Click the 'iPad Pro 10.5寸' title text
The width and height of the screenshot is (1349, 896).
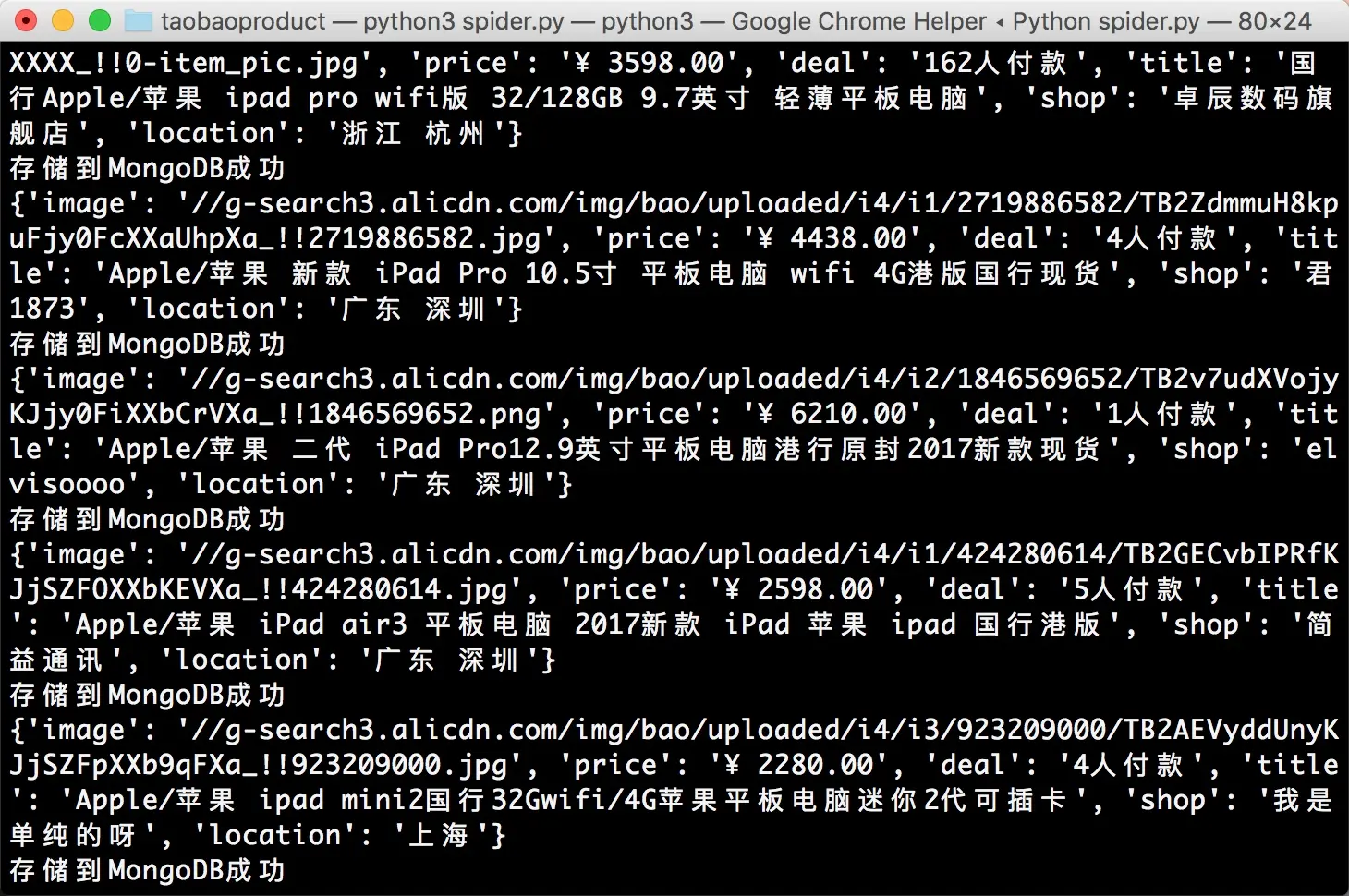[496, 273]
